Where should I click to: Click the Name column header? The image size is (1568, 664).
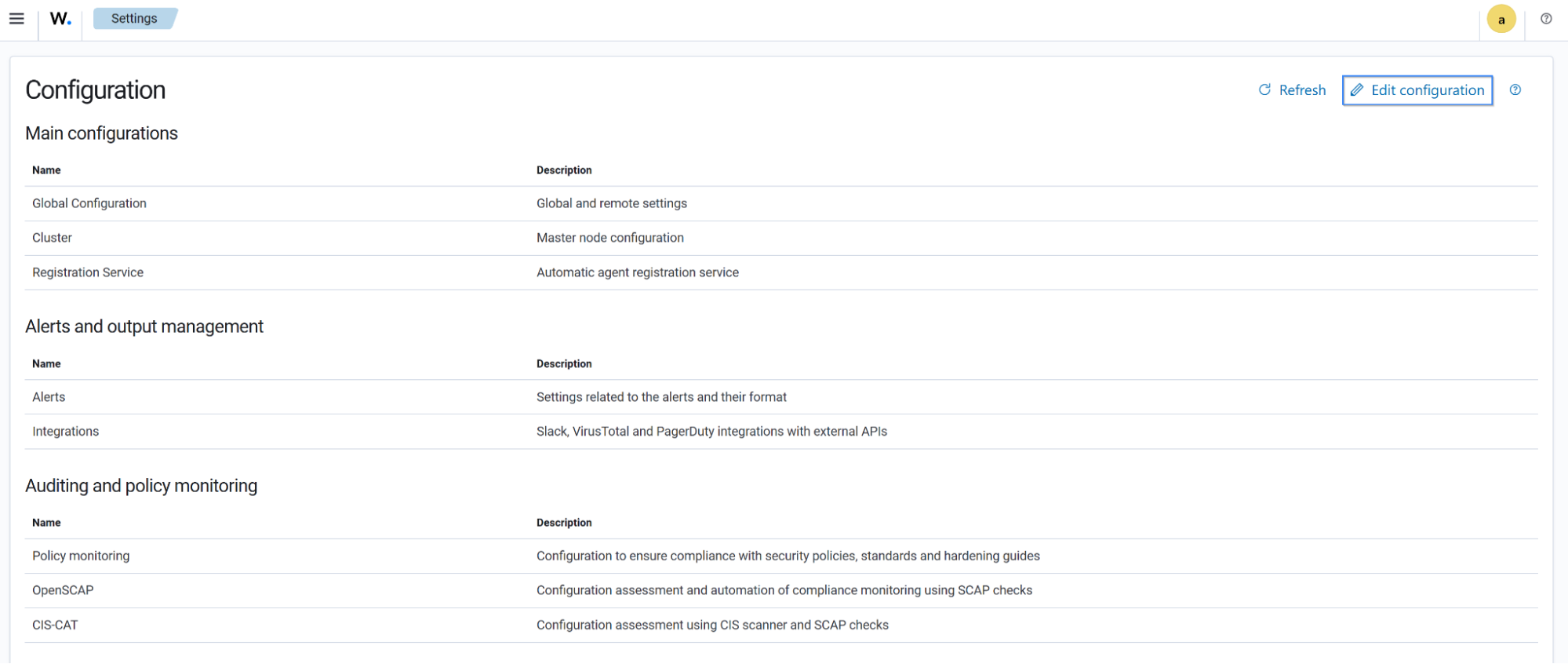click(x=46, y=170)
